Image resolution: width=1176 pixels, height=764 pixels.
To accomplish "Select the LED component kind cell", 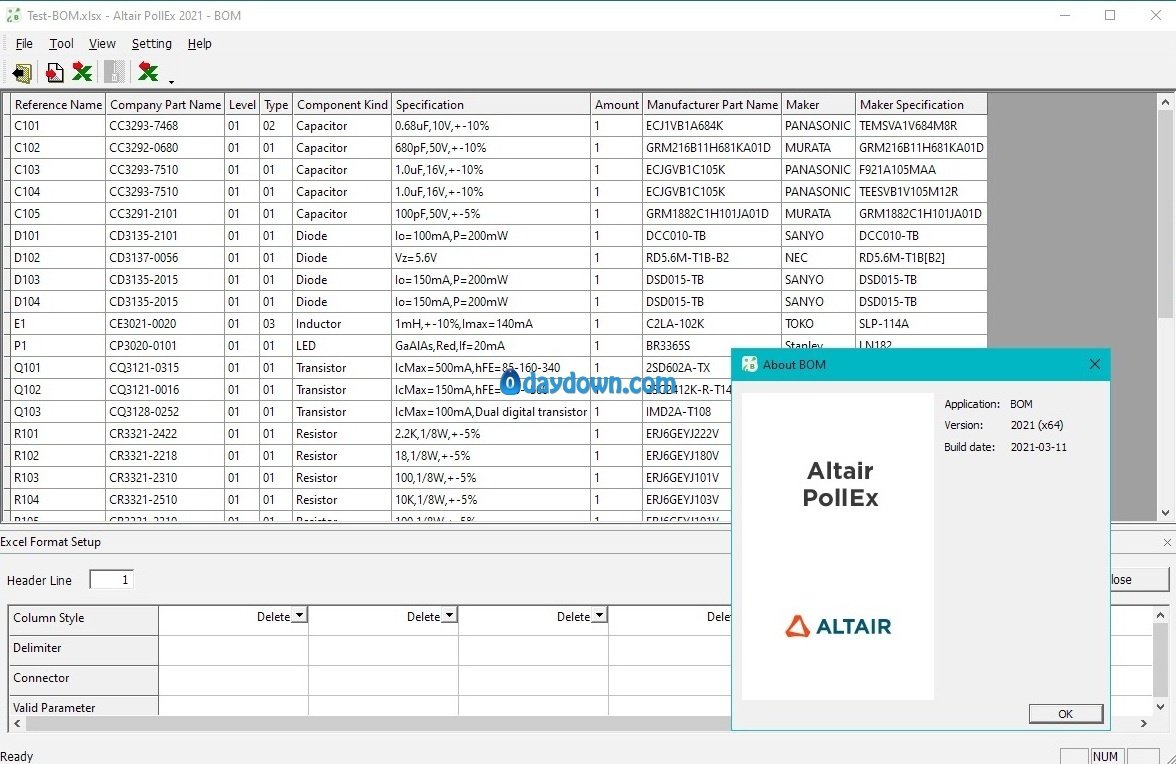I will pos(342,346).
